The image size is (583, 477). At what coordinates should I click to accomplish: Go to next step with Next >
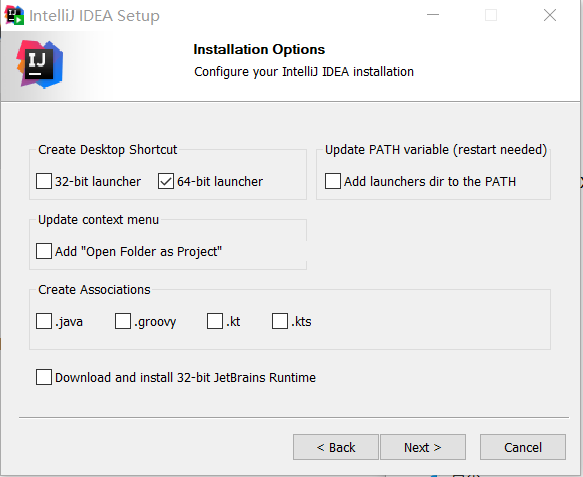[x=423, y=447]
